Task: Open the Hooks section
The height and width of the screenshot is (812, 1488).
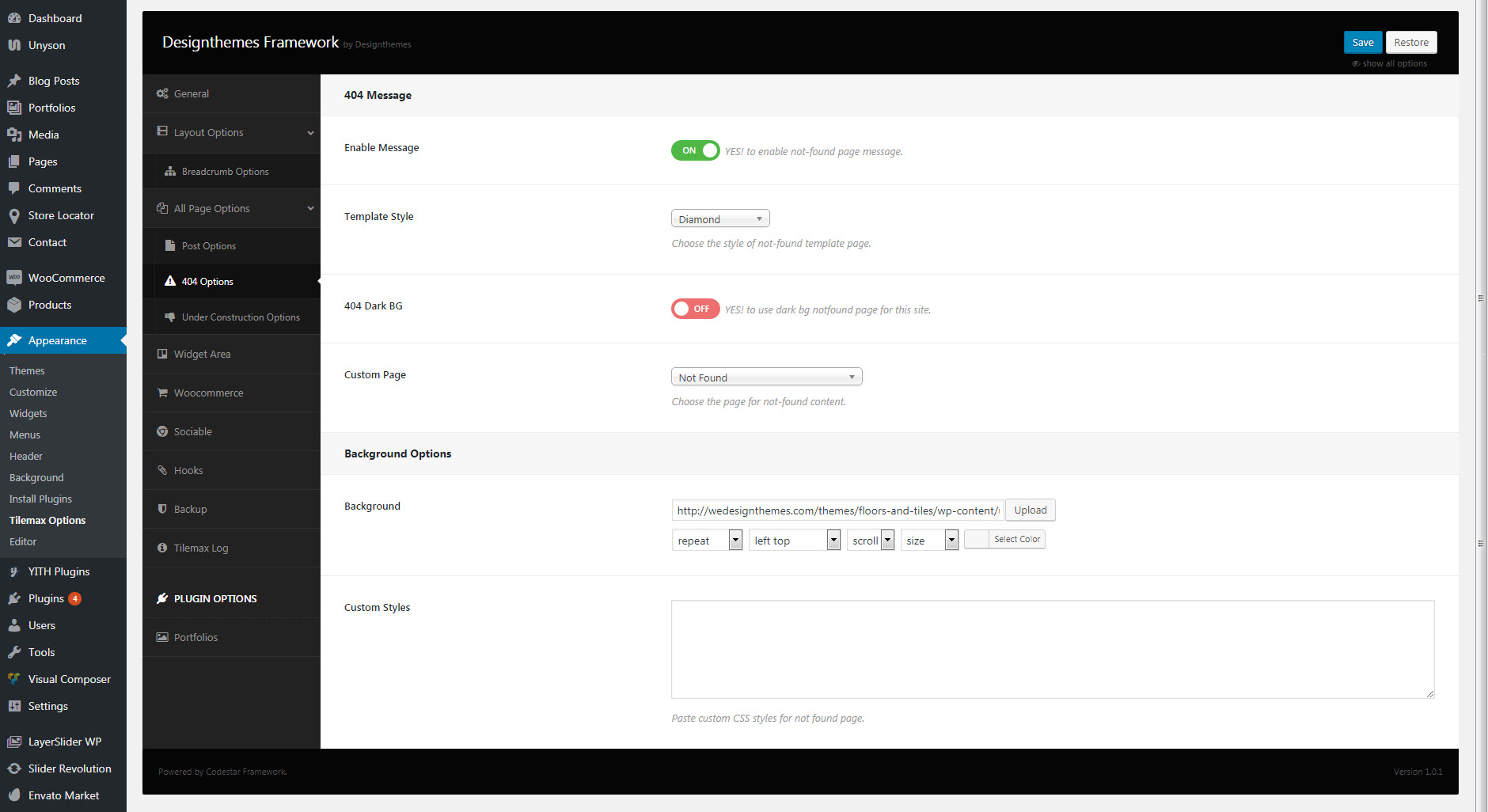Action: click(188, 470)
